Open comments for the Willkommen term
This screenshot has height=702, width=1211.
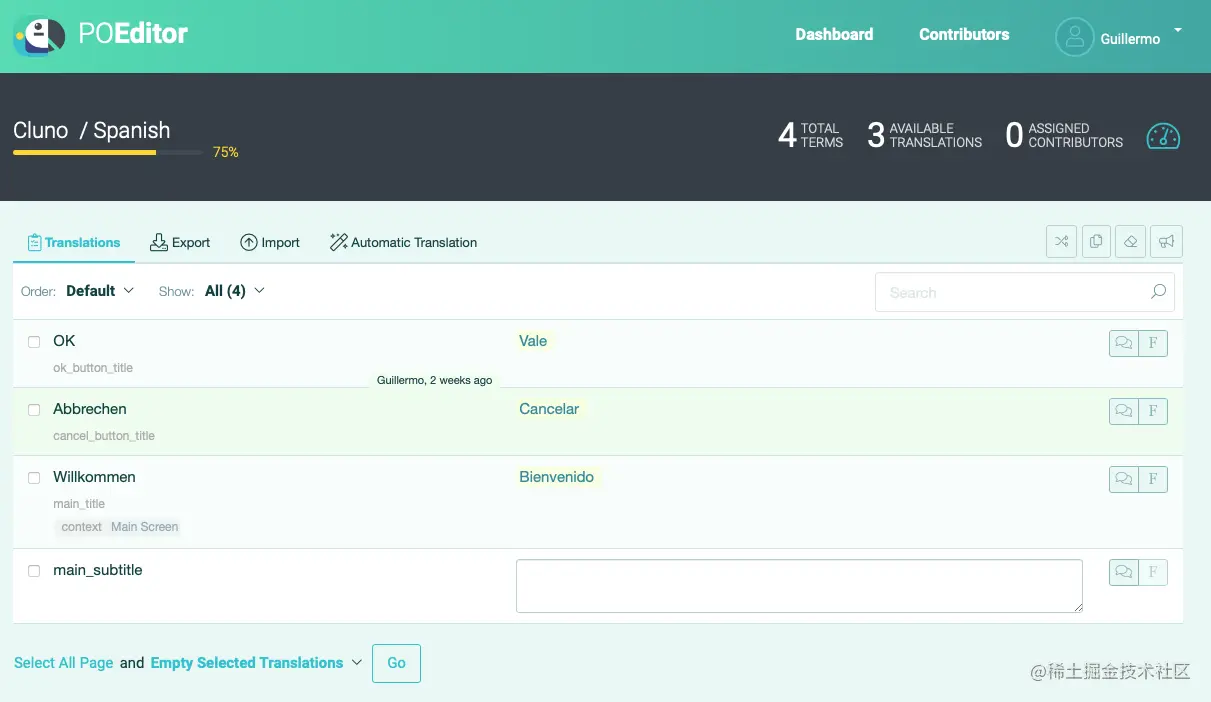(1124, 479)
